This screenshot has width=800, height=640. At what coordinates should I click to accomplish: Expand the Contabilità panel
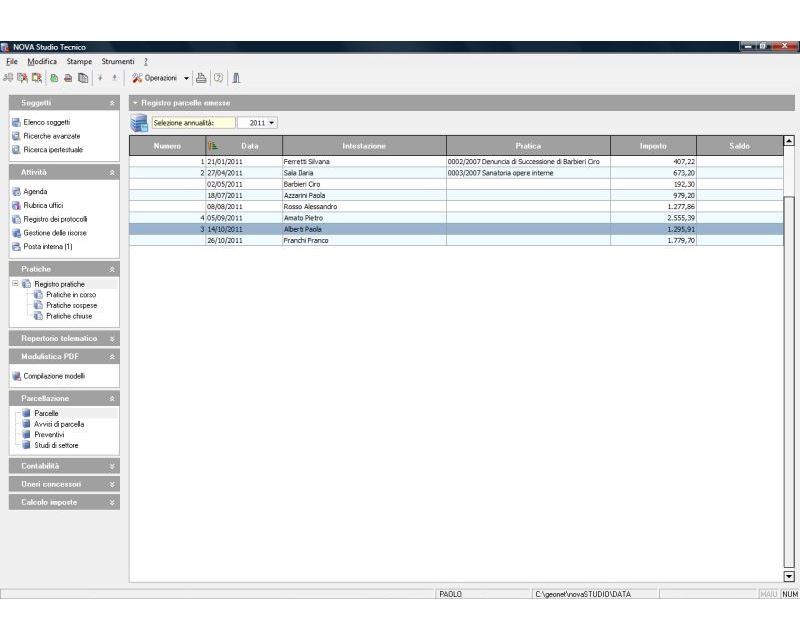(112, 466)
